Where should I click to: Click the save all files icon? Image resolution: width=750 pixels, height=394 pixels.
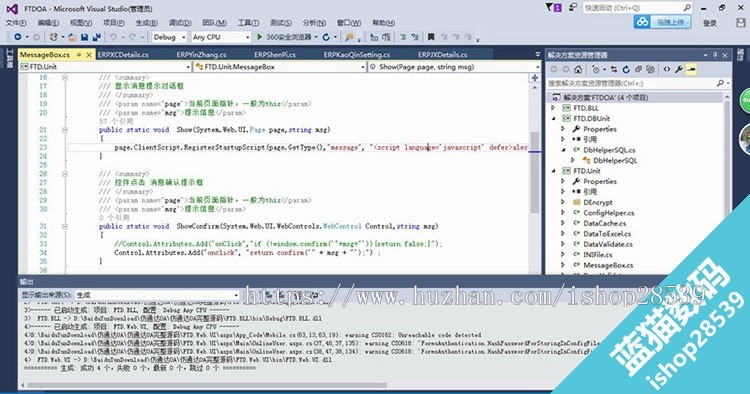click(97, 37)
